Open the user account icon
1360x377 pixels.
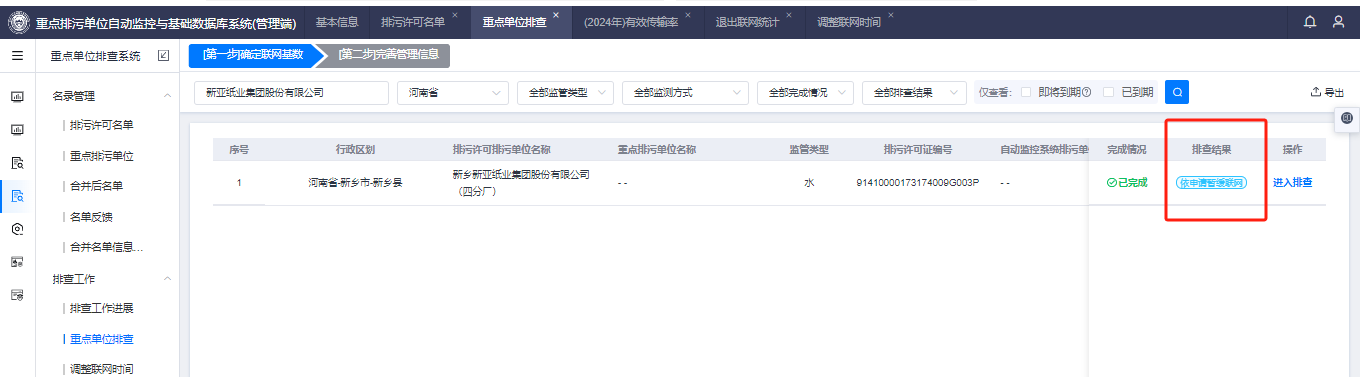1338,21
